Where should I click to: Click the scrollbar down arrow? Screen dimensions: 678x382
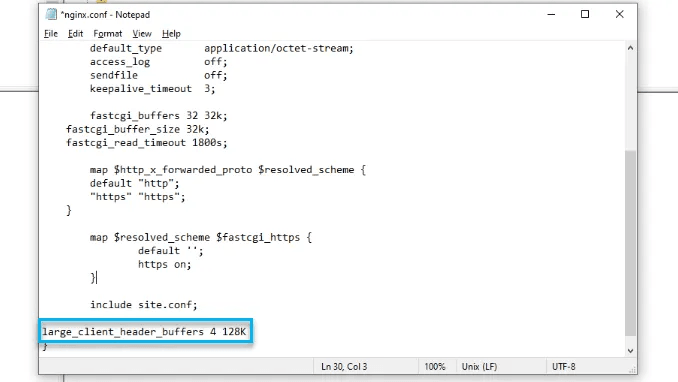click(x=630, y=351)
